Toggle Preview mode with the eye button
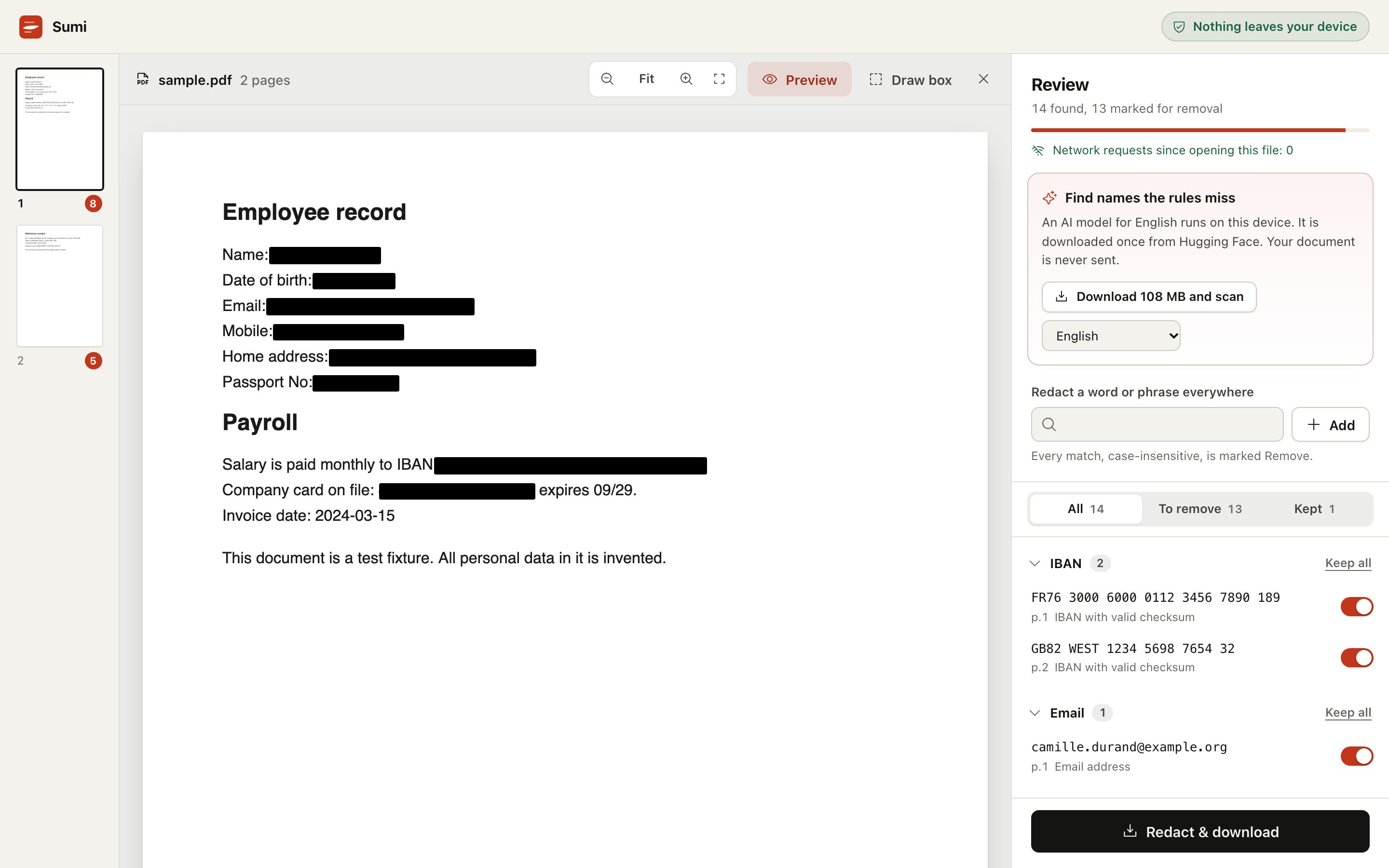The image size is (1389, 868). tap(799, 79)
